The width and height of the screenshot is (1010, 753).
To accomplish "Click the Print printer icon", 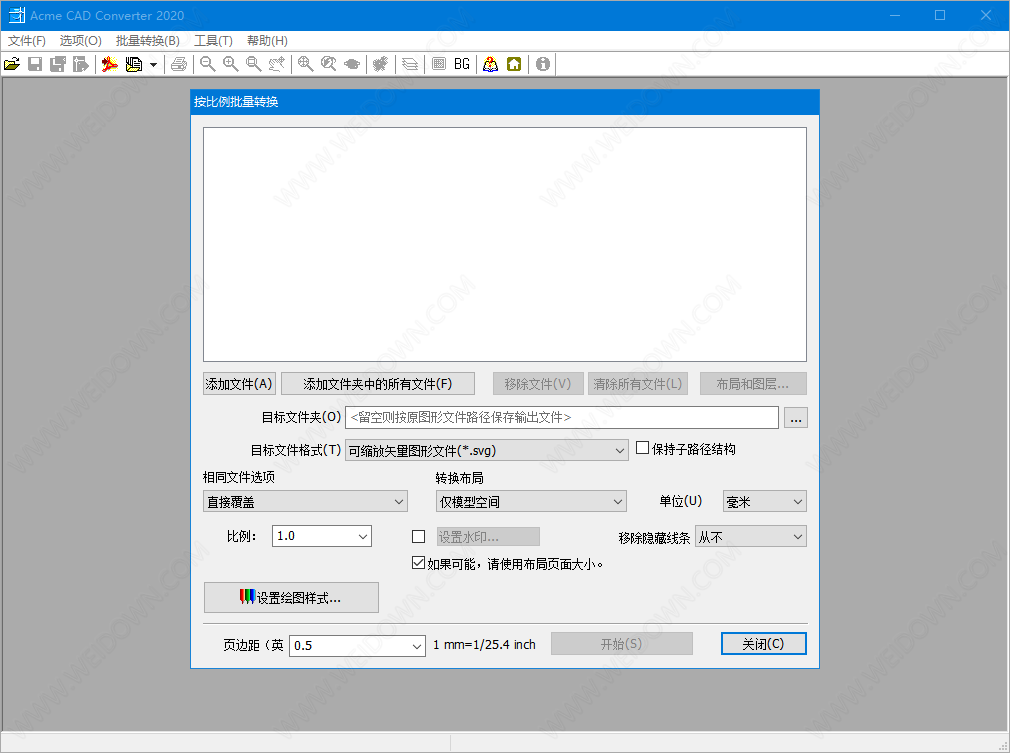I will (x=179, y=64).
